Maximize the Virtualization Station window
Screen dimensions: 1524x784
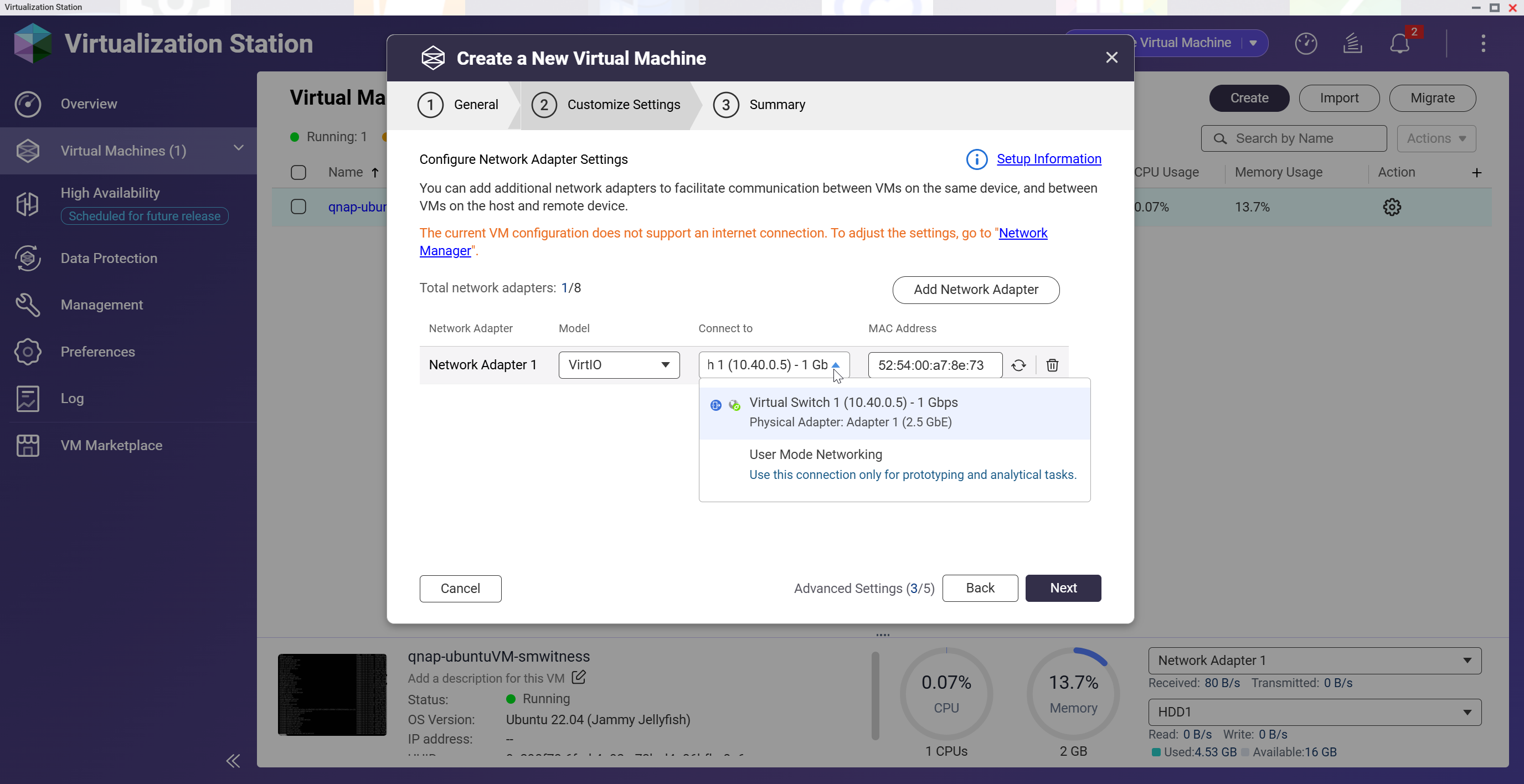pos(1494,7)
